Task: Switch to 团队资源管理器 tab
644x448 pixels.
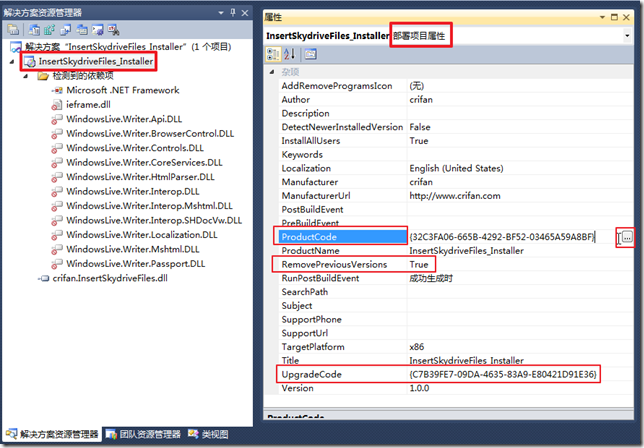Action: coord(143,434)
